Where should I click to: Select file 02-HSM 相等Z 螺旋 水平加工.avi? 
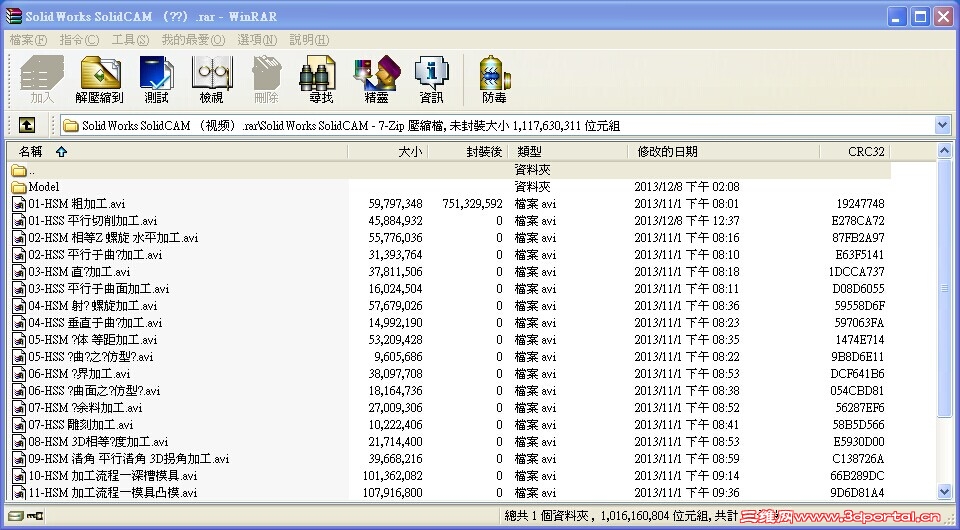[113, 238]
